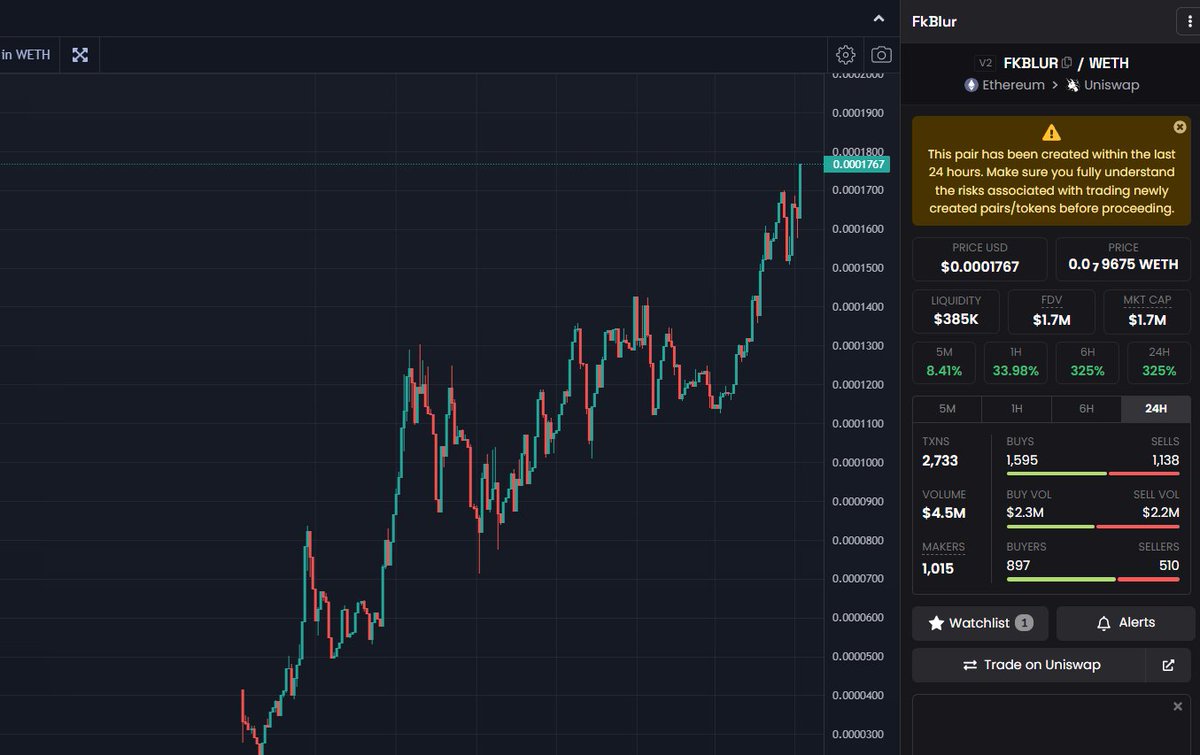Click the LIQUIDITY $385K box
Screen dimensions: 1200x755
point(956,312)
